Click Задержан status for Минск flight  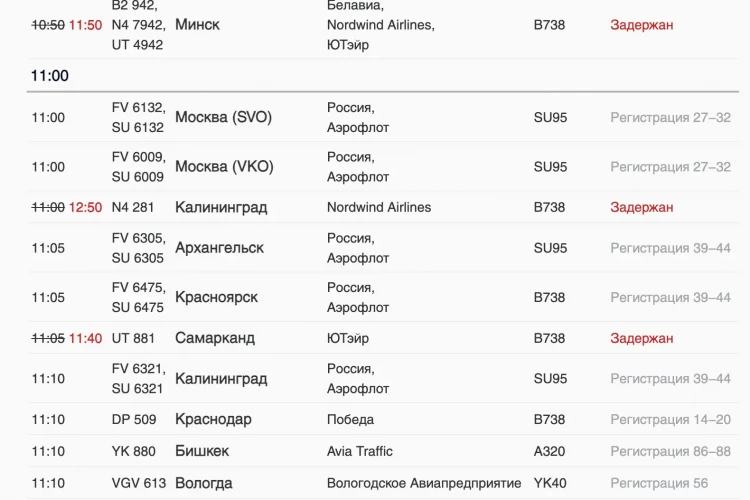coord(641,25)
